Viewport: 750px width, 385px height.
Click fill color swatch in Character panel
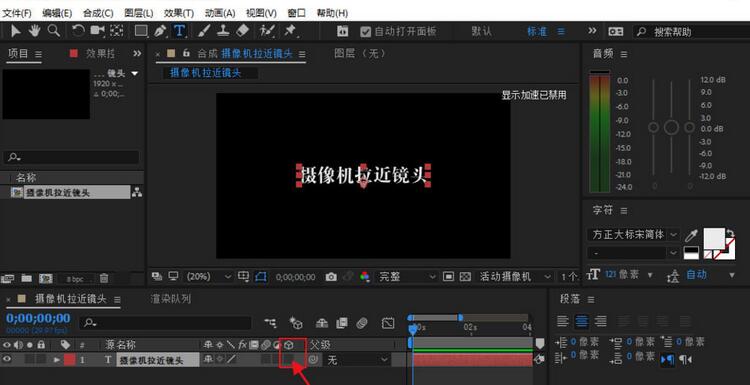714,238
